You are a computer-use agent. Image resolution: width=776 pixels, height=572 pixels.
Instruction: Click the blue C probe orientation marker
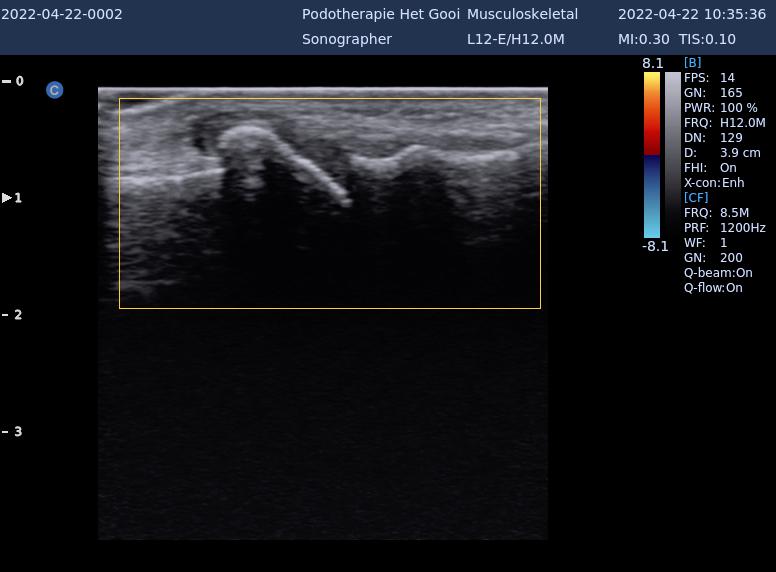coord(54,90)
